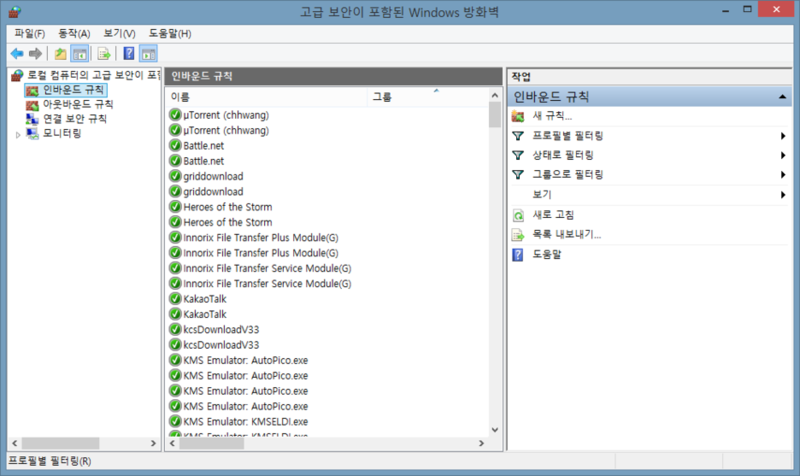Click the Up one level folder icon

(60, 54)
